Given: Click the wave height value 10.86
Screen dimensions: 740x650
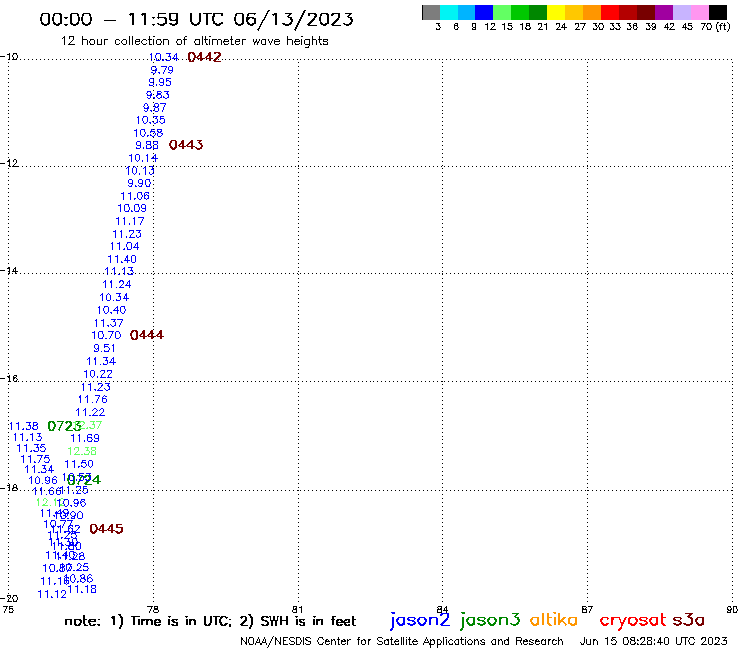Looking at the screenshot, I should (x=79, y=579).
